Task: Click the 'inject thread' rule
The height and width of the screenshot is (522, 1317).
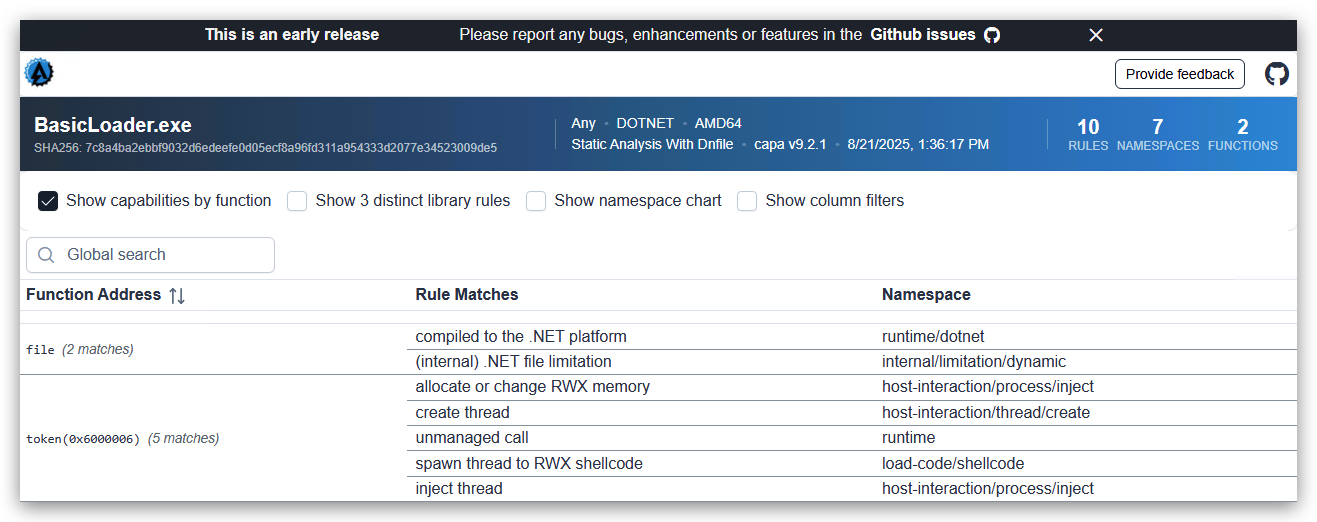Action: click(459, 489)
